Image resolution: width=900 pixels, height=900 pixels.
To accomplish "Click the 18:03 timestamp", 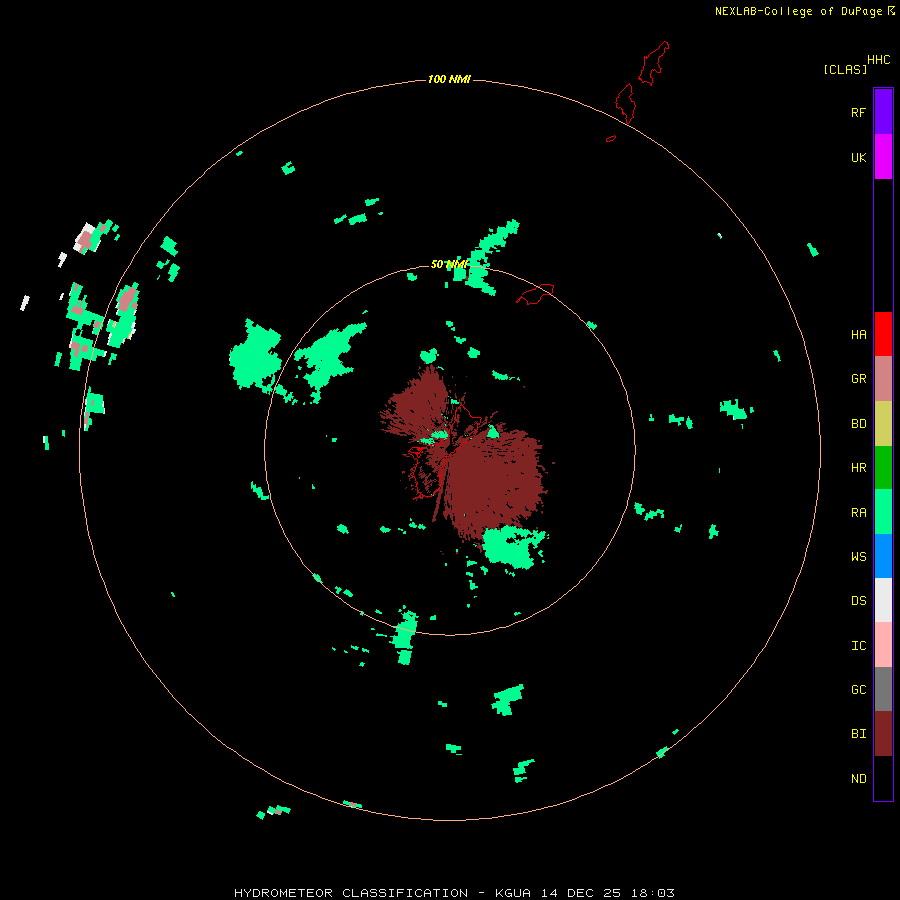I will point(654,893).
